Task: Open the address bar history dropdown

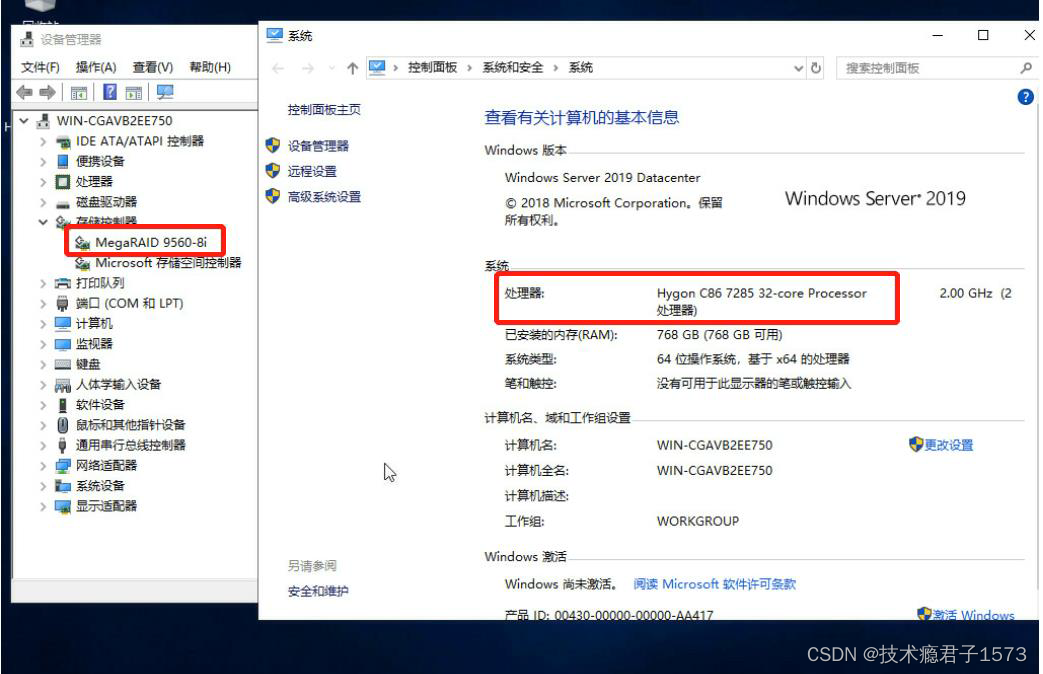Action: (798, 68)
